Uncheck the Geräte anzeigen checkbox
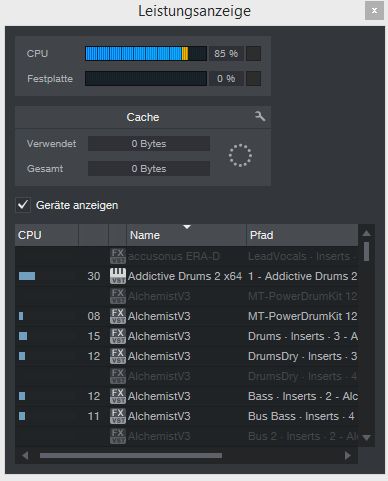This screenshot has width=388, height=481. tap(23, 205)
